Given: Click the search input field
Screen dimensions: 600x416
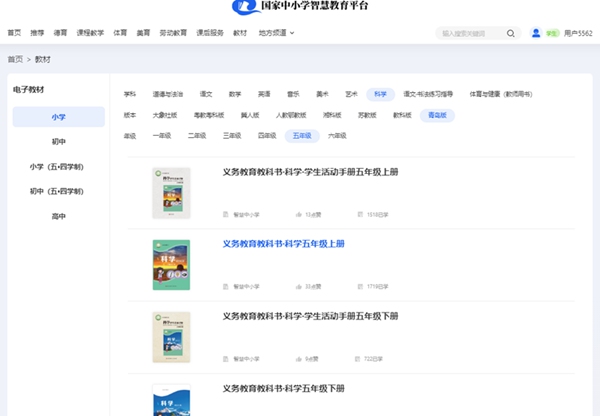Looking at the screenshot, I should tap(470, 33).
